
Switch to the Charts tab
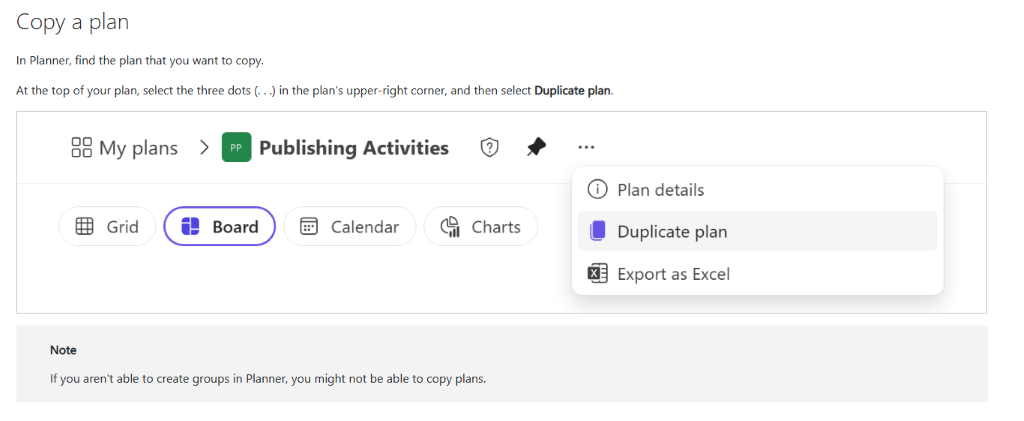tap(481, 226)
